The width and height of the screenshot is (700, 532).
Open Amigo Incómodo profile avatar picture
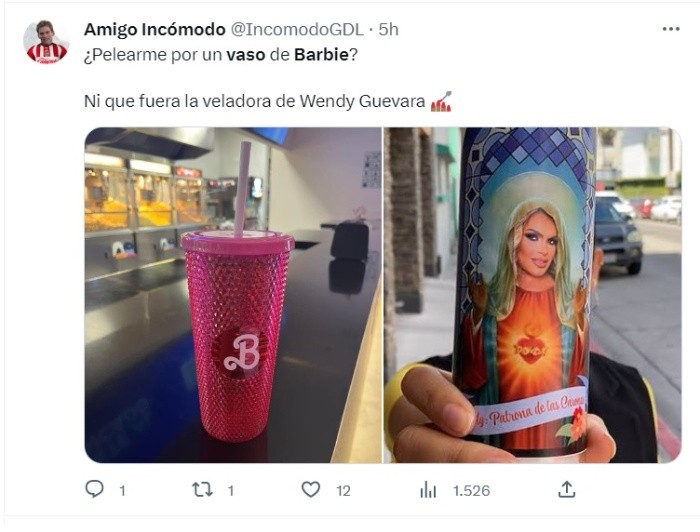pyautogui.click(x=46, y=42)
